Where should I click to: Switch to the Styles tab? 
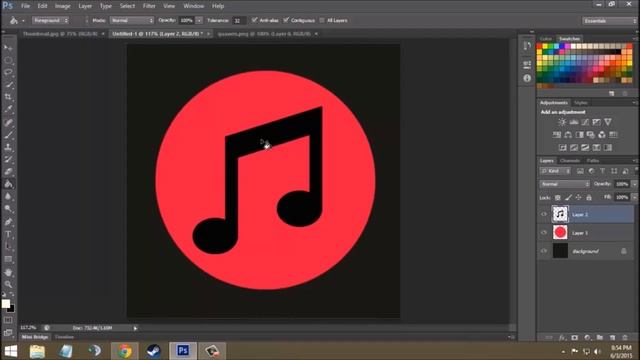point(580,103)
